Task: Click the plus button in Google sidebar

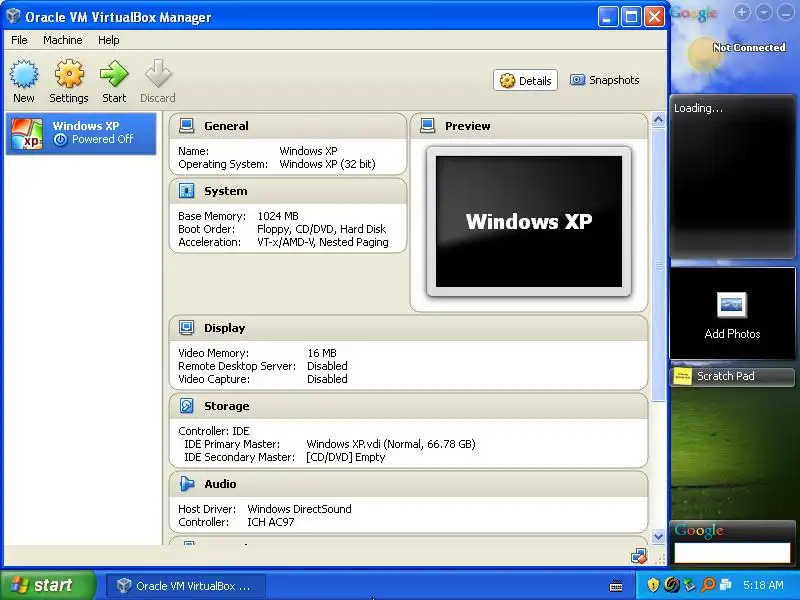Action: pos(742,12)
